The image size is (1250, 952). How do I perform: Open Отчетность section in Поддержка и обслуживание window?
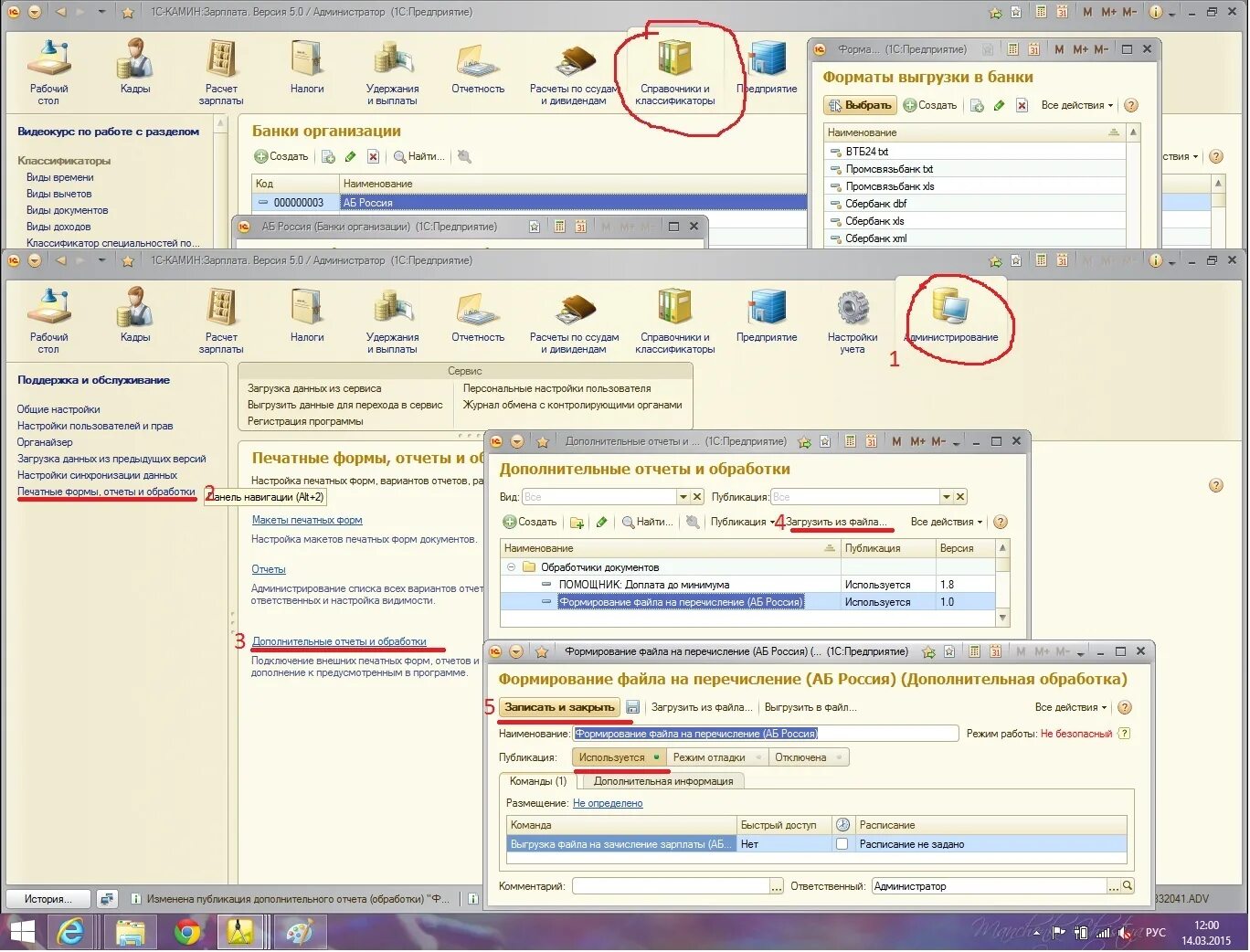[478, 315]
